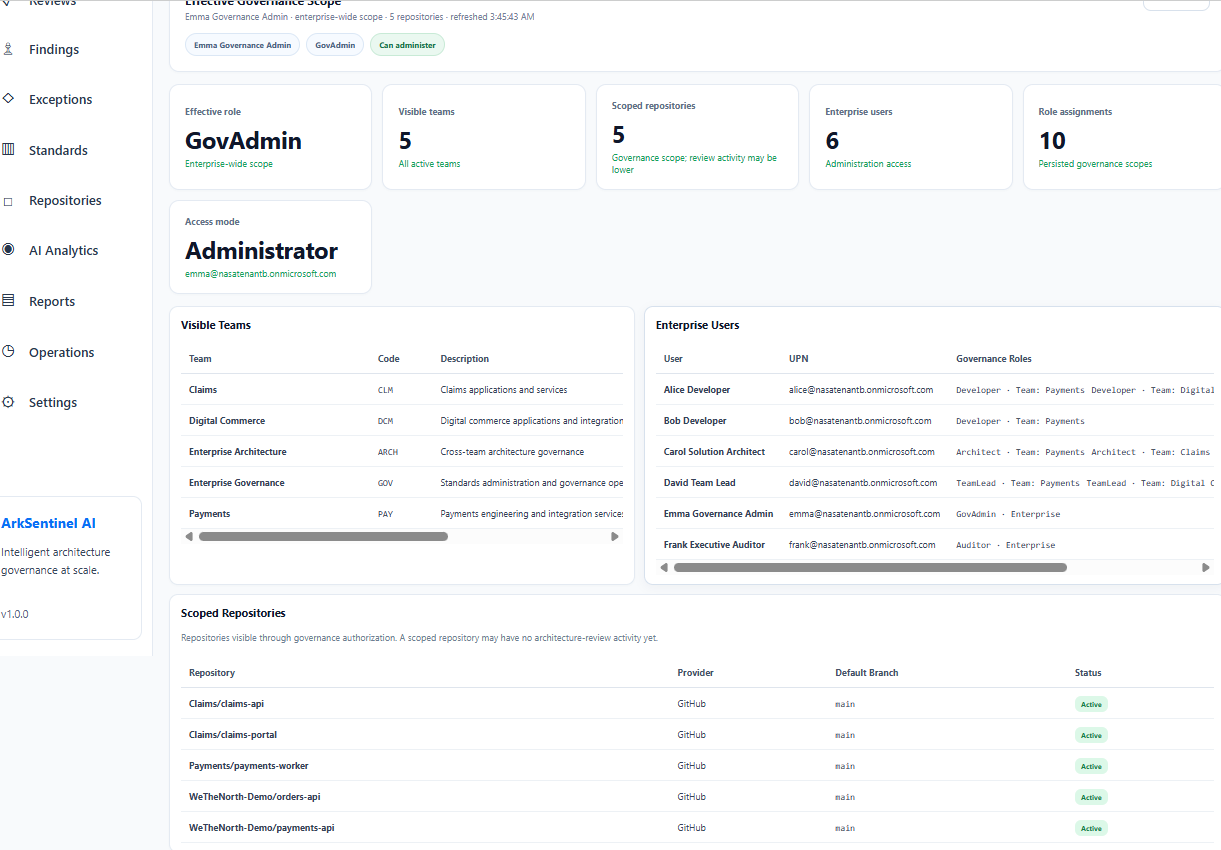Click the Code column header in Visible Teams

[x=388, y=359]
